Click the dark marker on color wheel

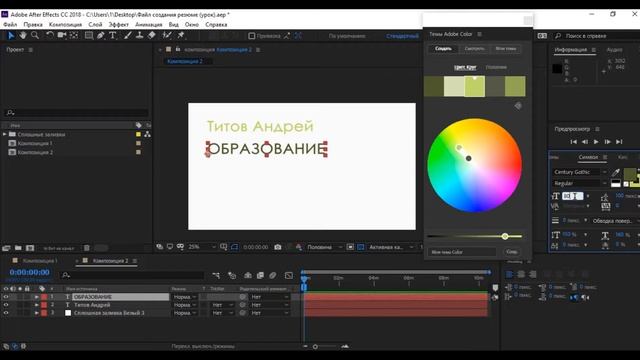pyautogui.click(x=469, y=158)
